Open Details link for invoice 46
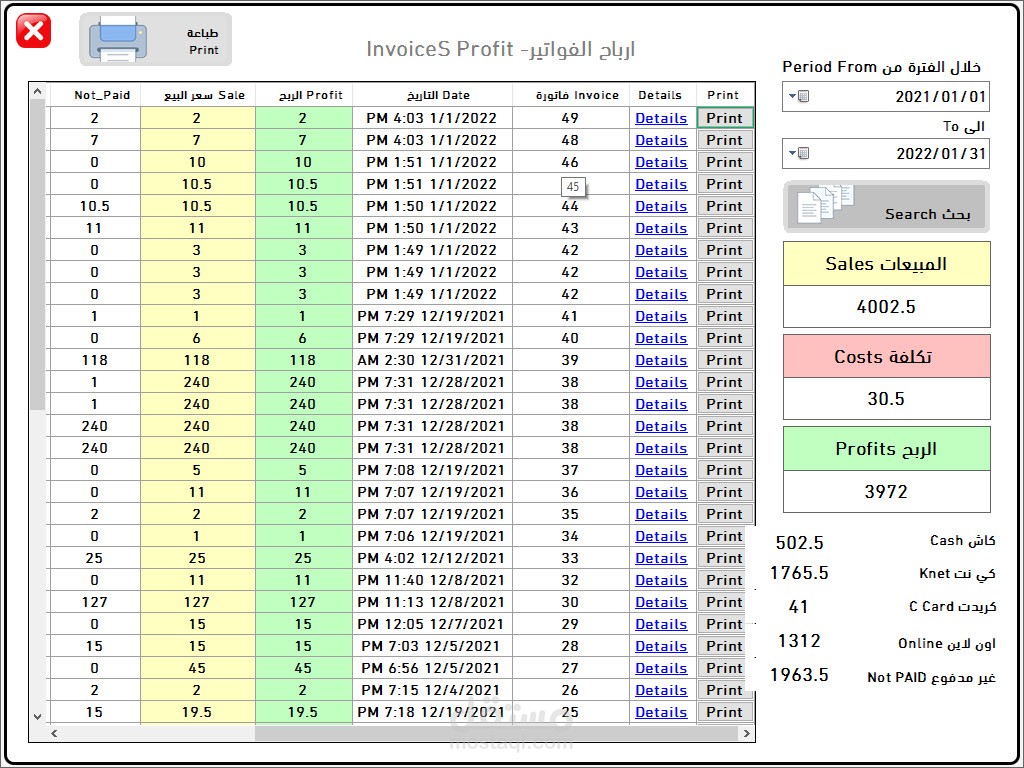Screen dimensions: 1024x768 click(x=661, y=162)
